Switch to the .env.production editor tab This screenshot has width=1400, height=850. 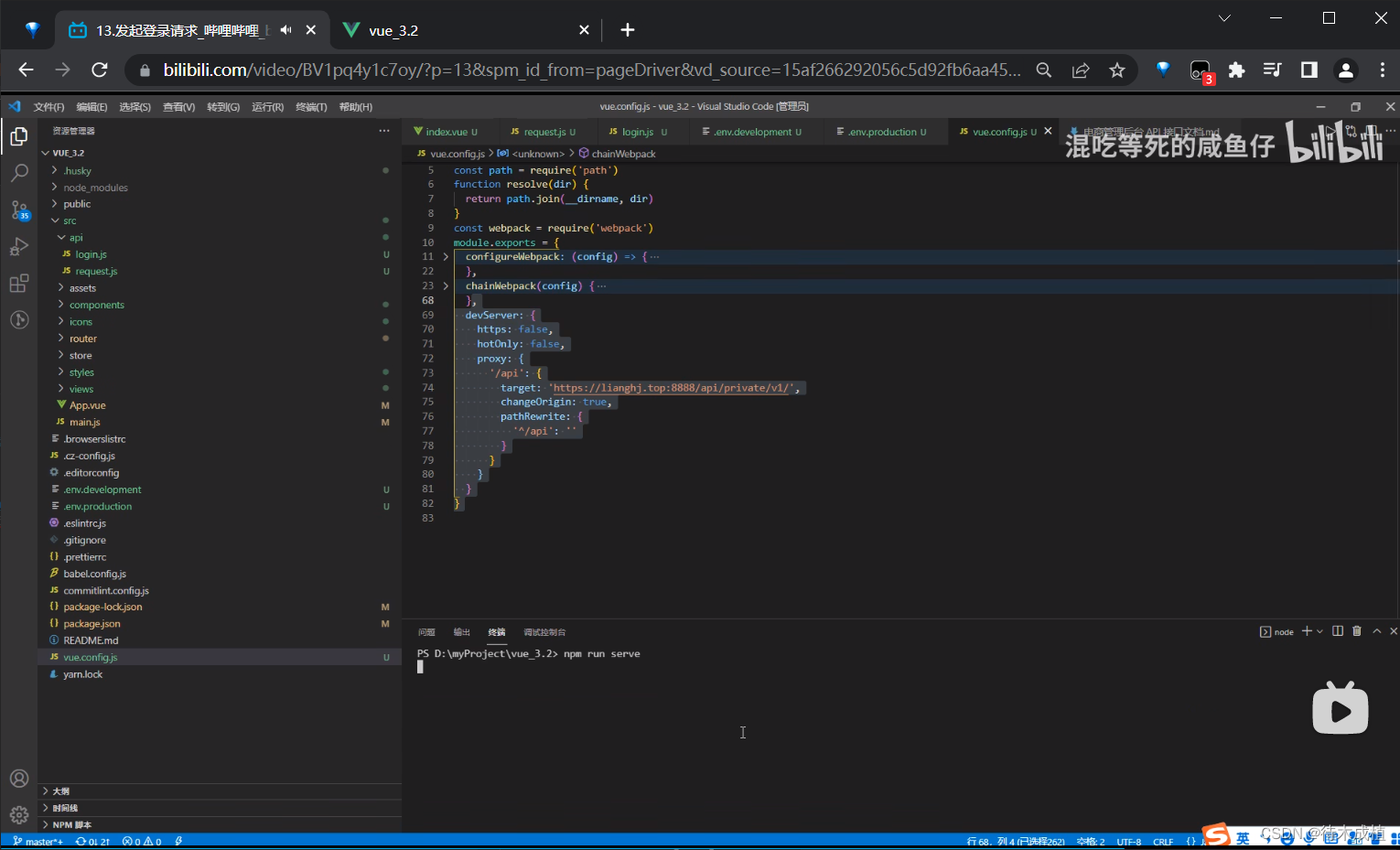point(883,132)
